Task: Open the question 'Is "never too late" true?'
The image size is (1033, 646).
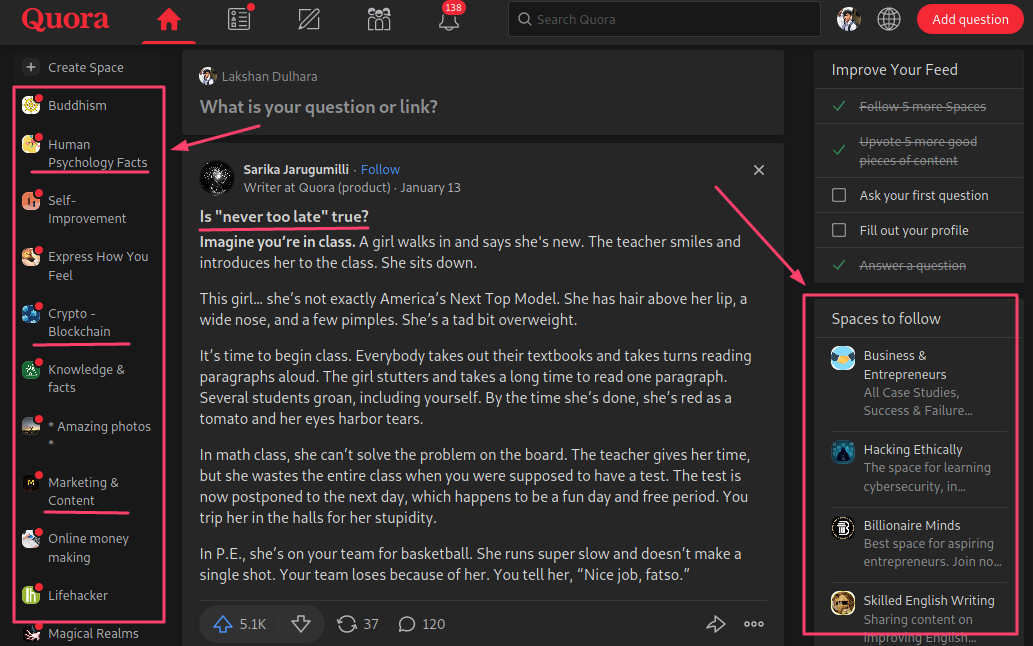Action: (x=284, y=216)
